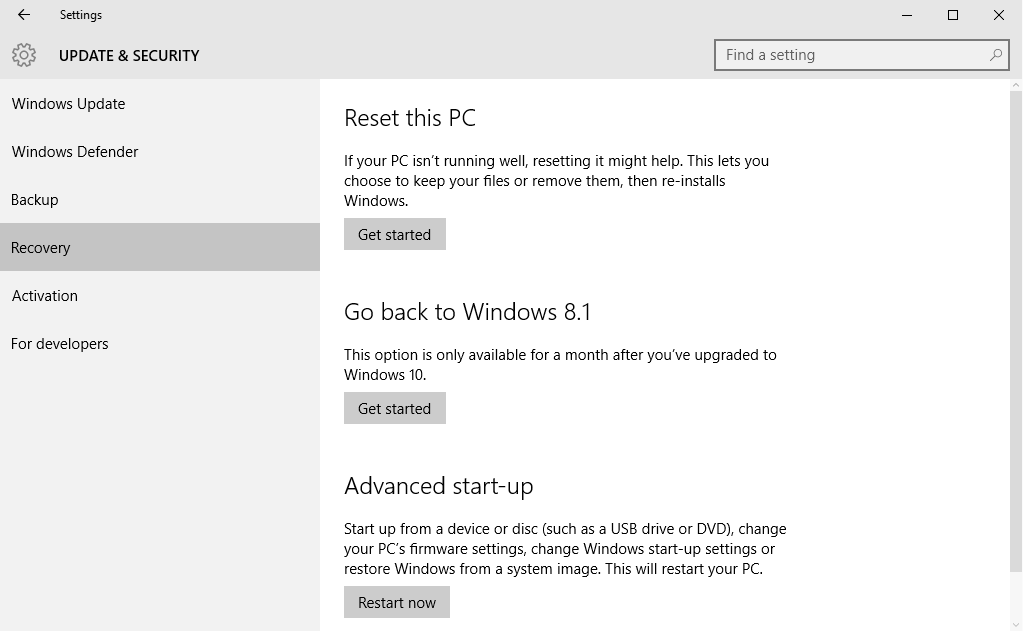Viewport: 1023px width, 631px height.
Task: Click the search magnifier icon
Action: coord(994,55)
